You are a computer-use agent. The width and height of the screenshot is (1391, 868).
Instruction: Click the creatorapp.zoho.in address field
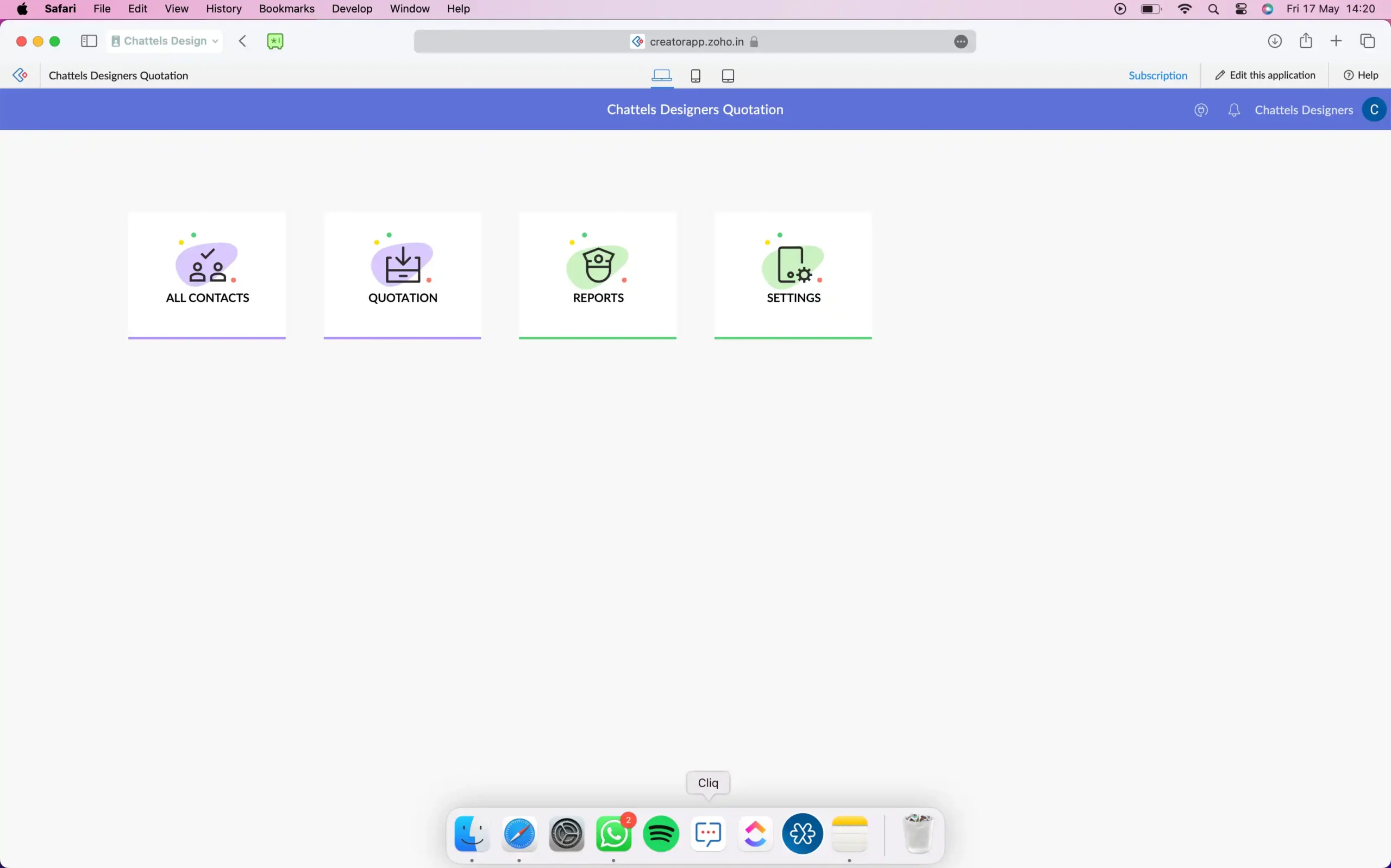pyautogui.click(x=694, y=41)
